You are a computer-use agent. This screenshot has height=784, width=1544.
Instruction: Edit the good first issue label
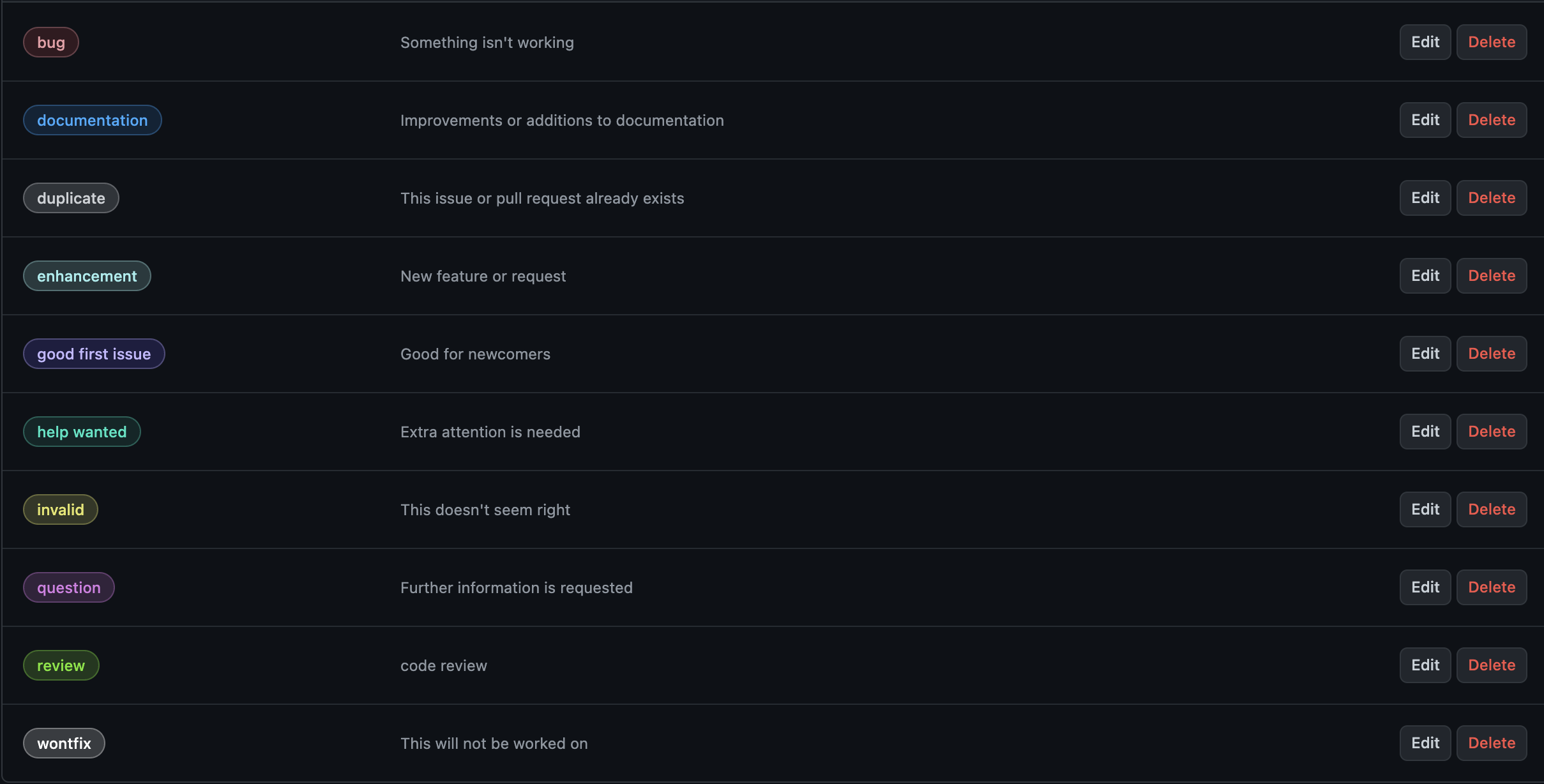coord(1425,354)
